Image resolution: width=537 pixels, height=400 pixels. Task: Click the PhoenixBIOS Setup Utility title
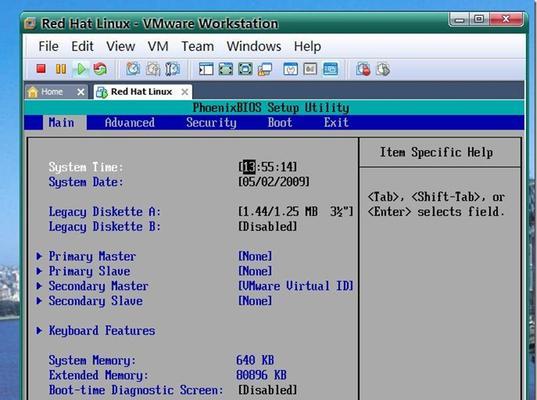271,108
